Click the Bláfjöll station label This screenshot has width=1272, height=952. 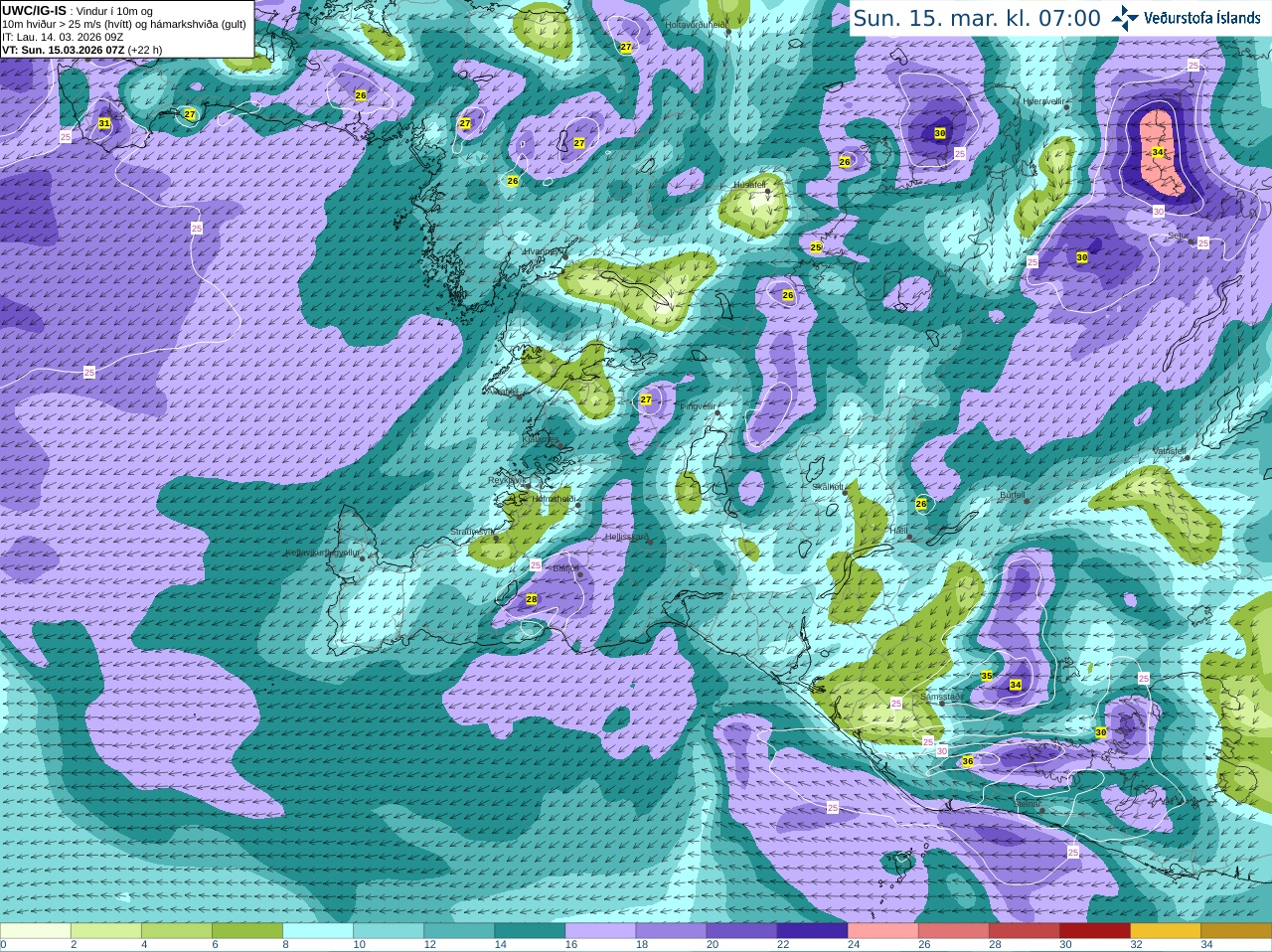coord(564,568)
